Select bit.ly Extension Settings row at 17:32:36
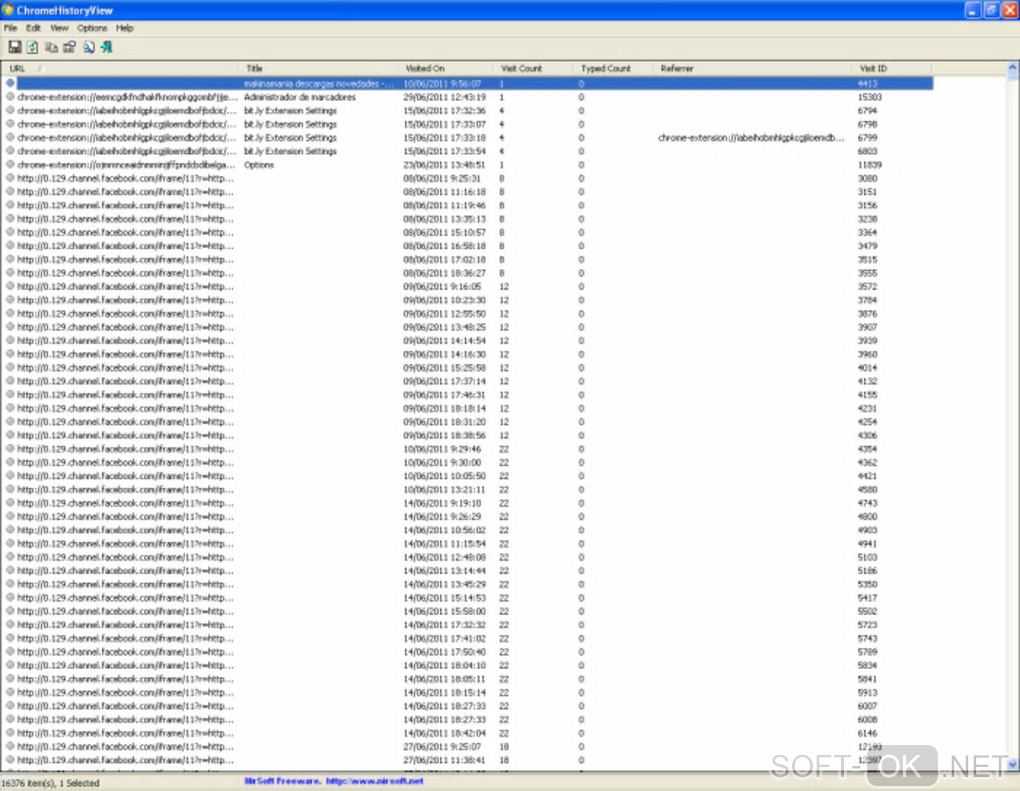The image size is (1020, 791). (x=468, y=111)
